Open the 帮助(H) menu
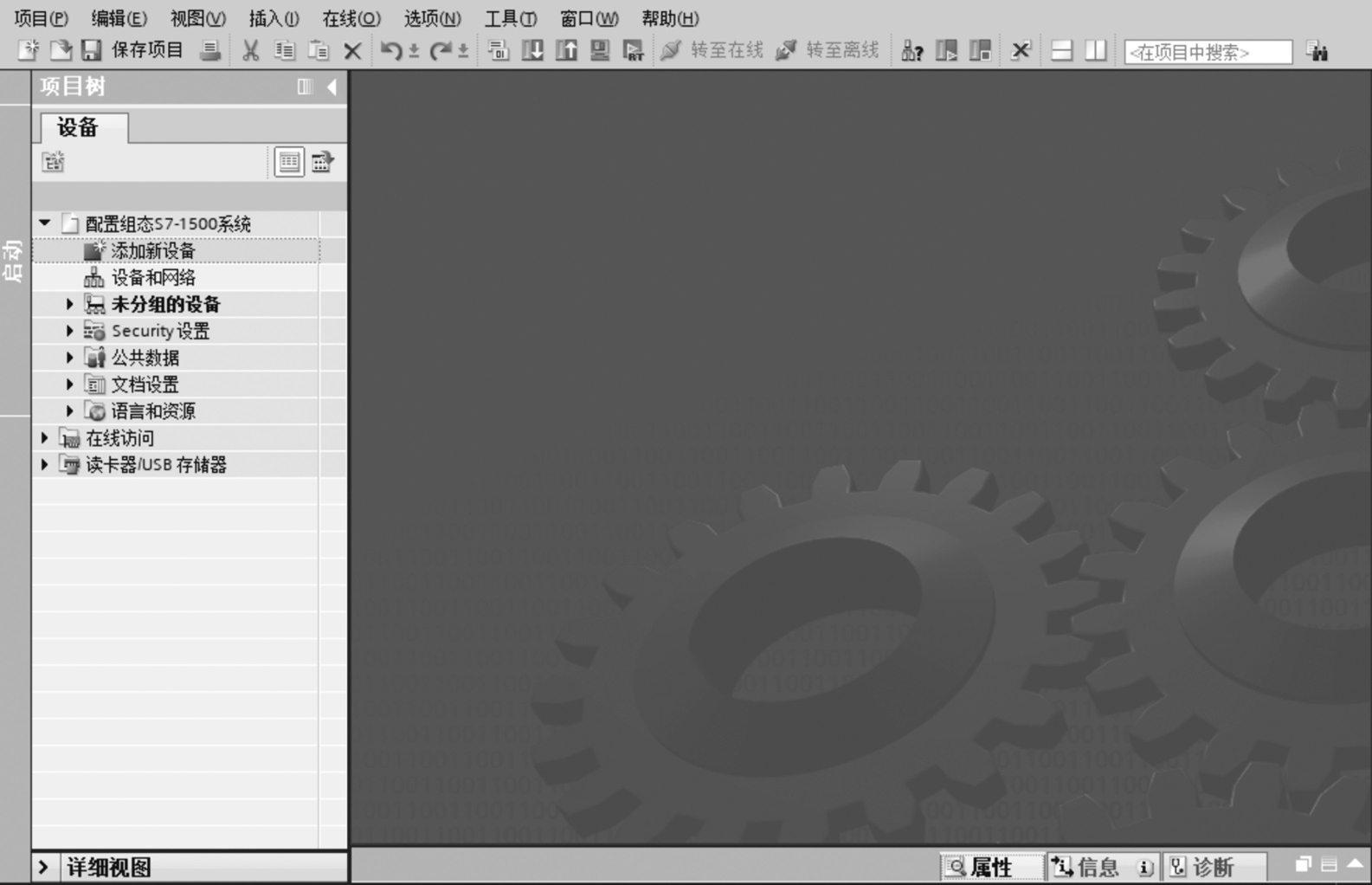This screenshot has height=885, width=1372. pyautogui.click(x=670, y=18)
